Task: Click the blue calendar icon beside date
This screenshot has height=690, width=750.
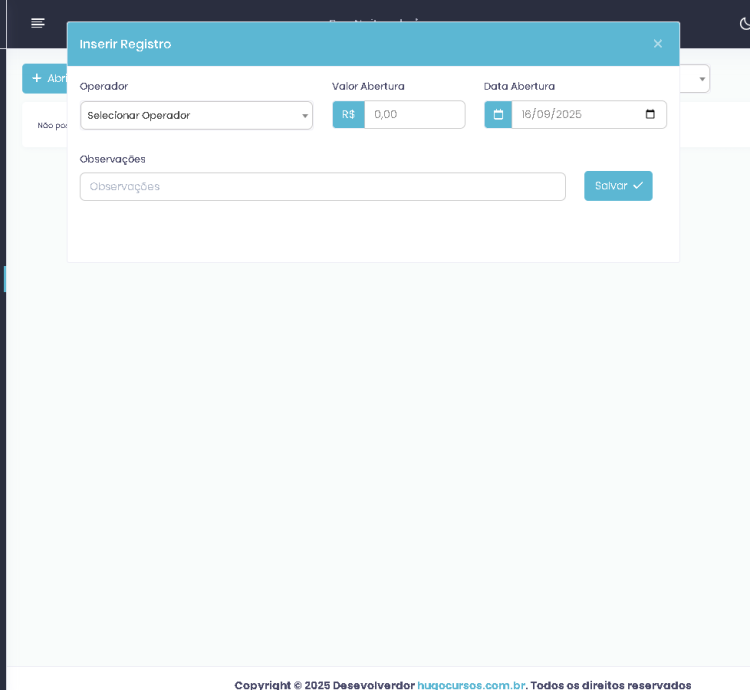Action: coord(498,115)
